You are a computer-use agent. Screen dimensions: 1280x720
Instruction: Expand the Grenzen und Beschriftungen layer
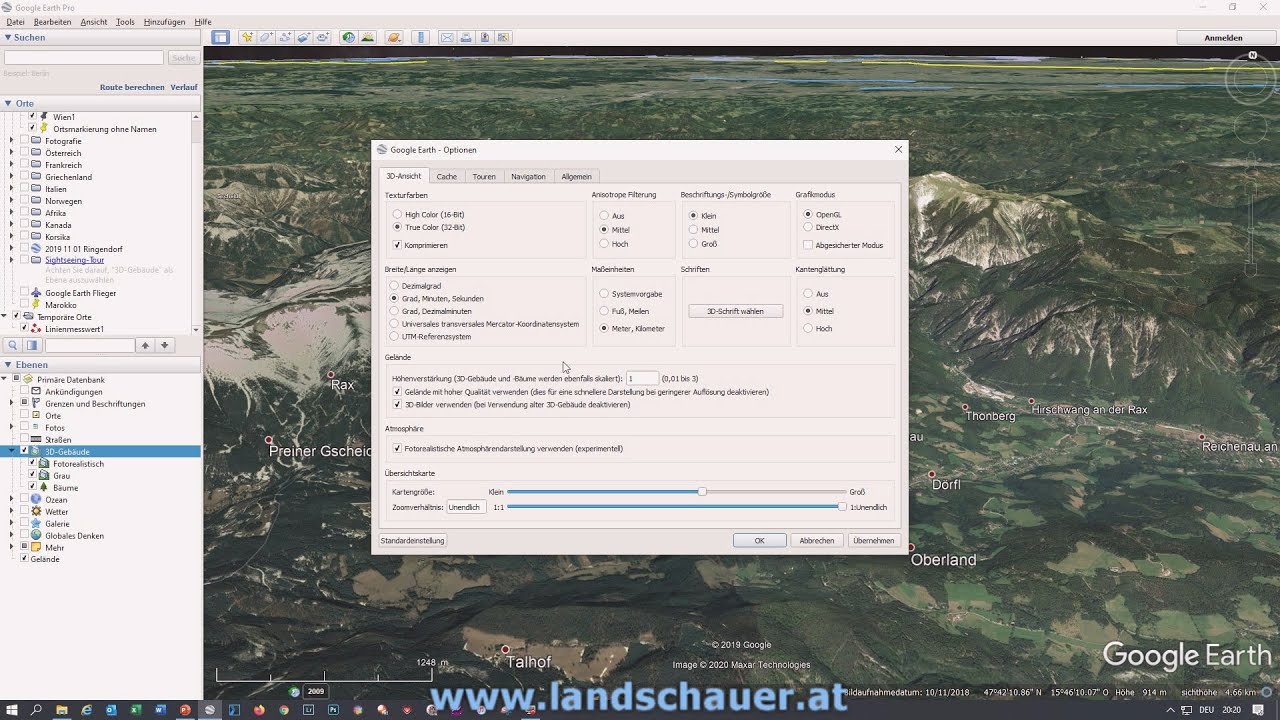(x=12, y=404)
